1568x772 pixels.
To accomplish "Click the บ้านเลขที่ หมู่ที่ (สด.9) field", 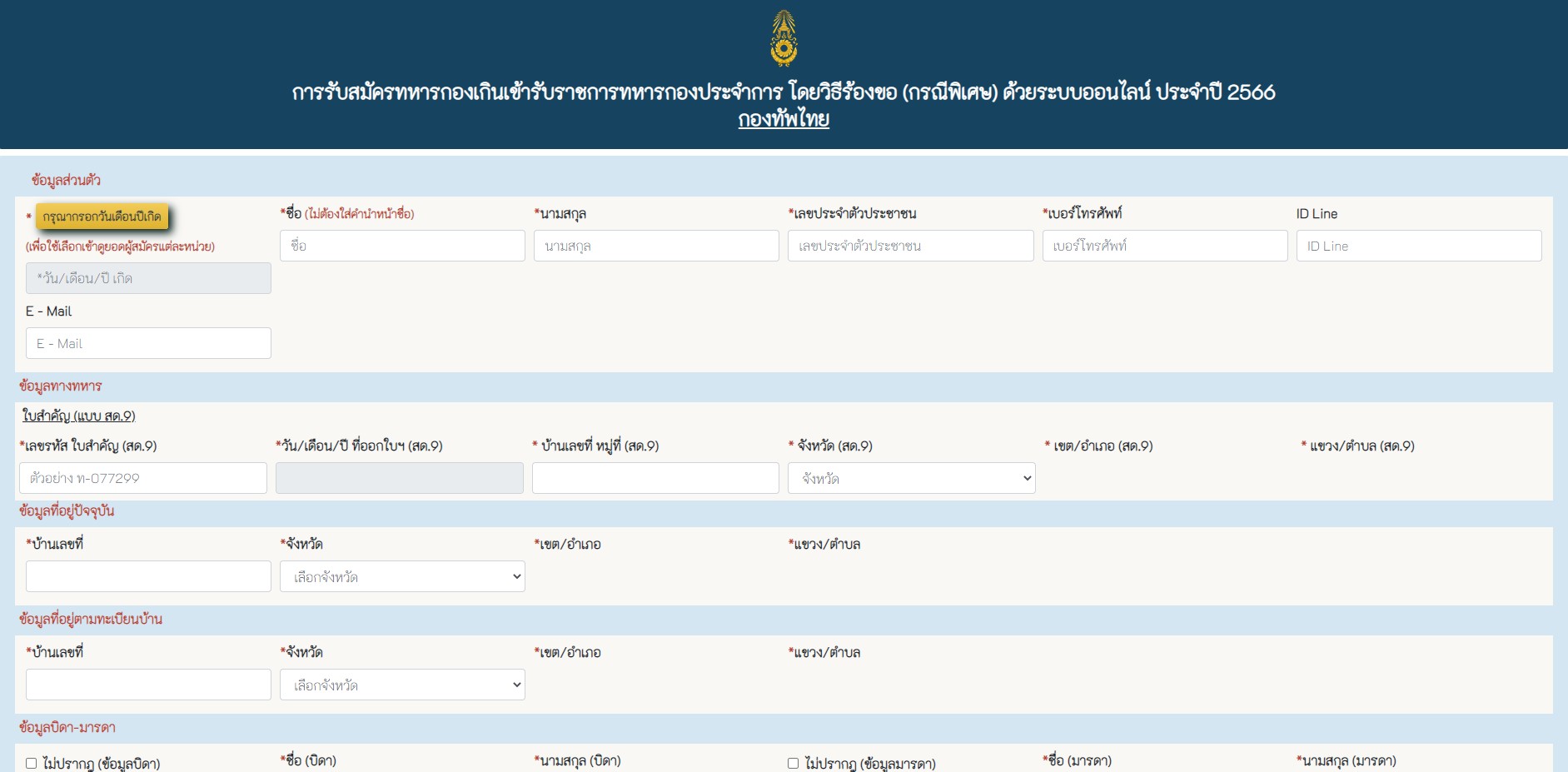I will (x=655, y=478).
